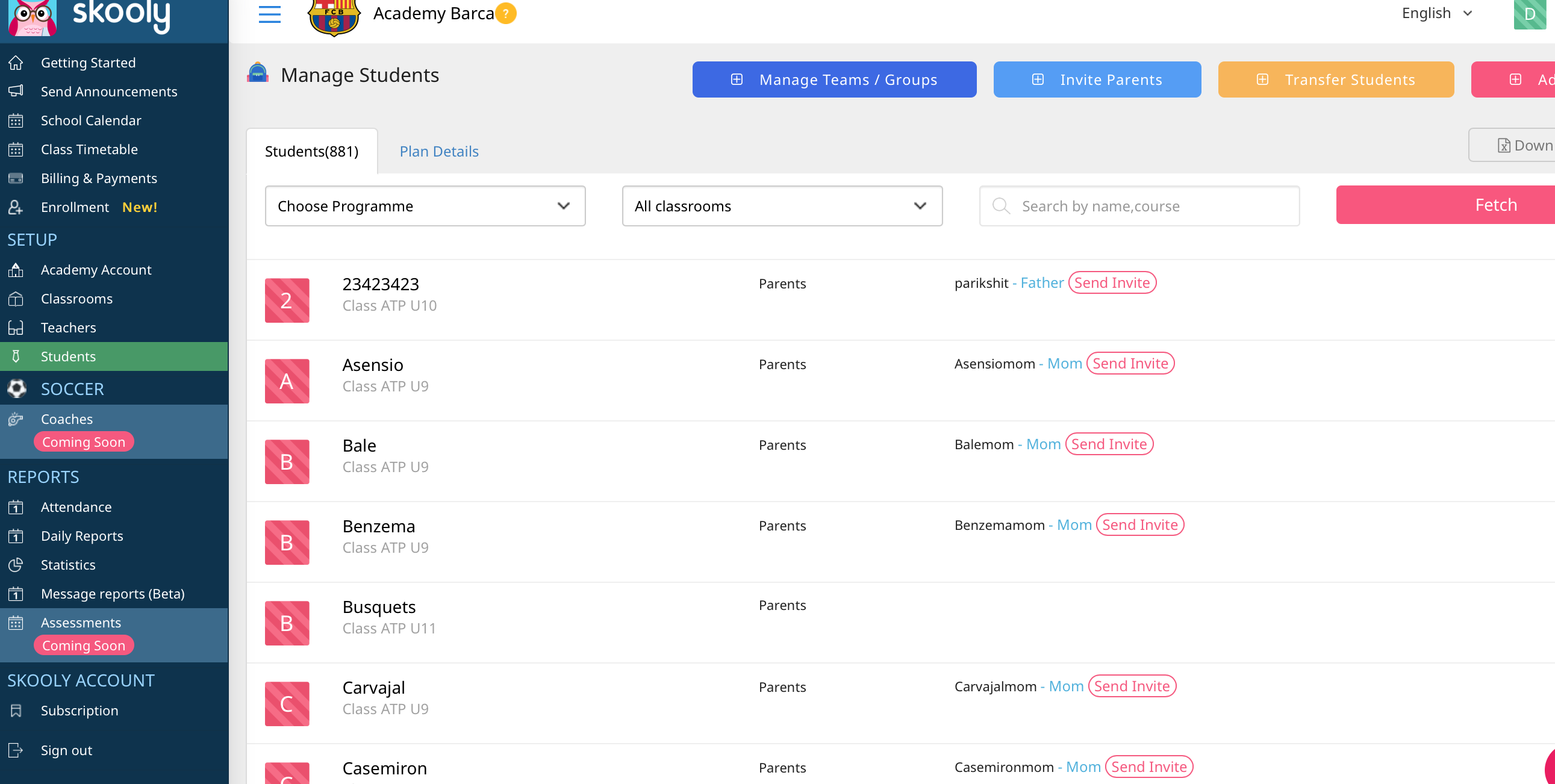Switch to the Plan Details tab
The image size is (1555, 784).
(x=439, y=151)
